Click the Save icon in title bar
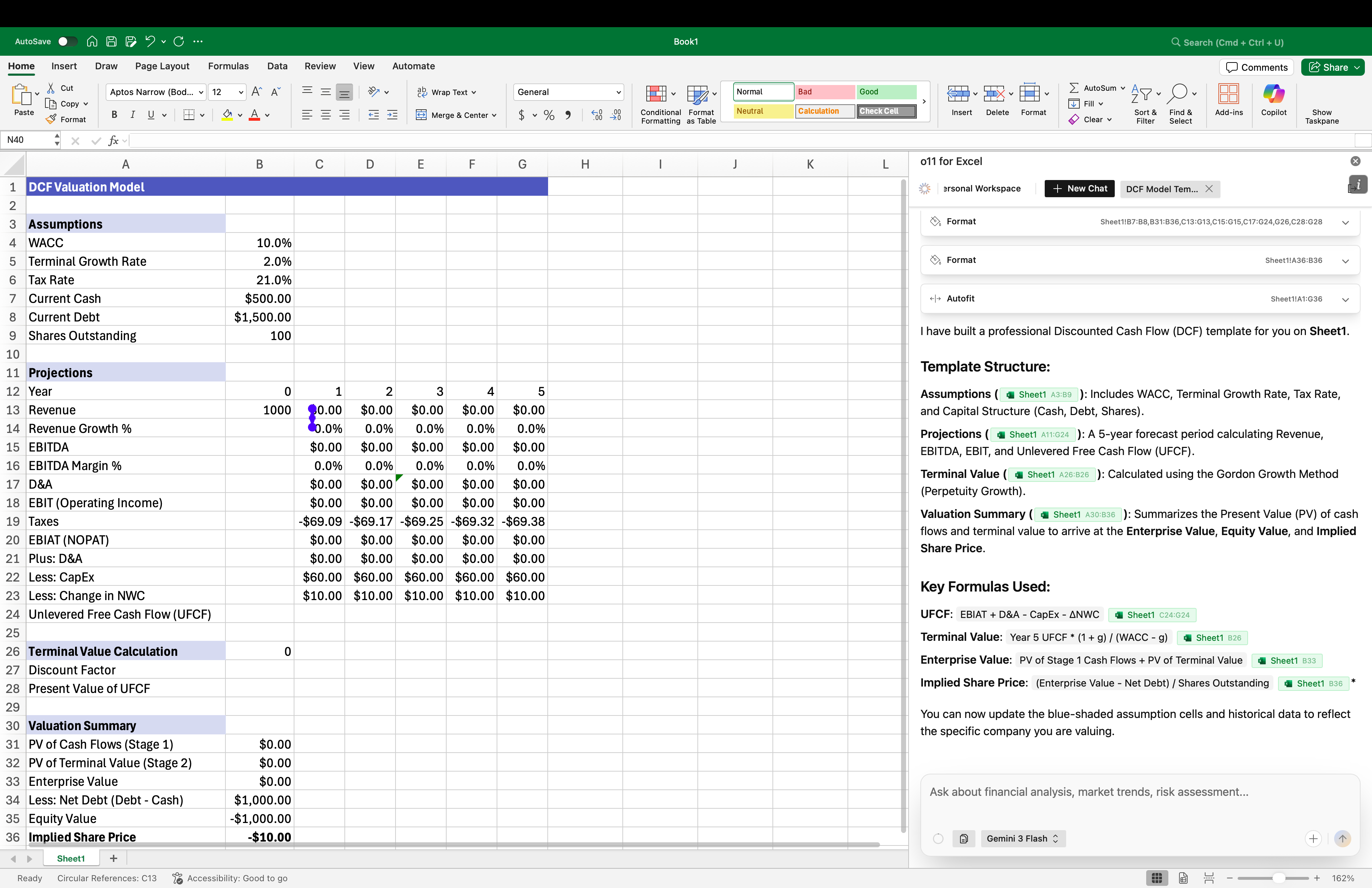This screenshot has height=888, width=1372. coord(111,41)
